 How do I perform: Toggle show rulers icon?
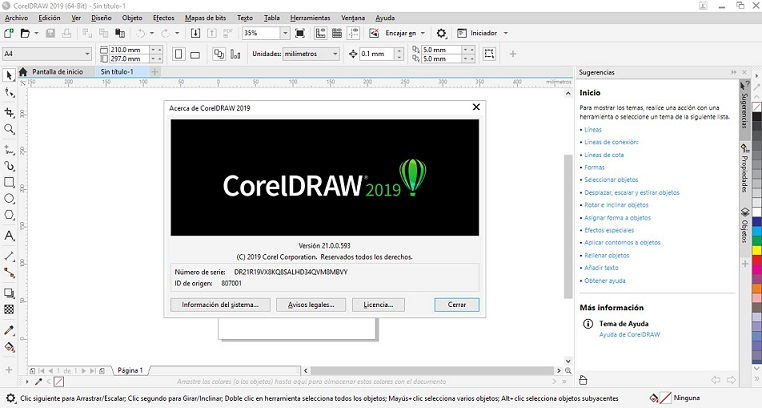320,33
